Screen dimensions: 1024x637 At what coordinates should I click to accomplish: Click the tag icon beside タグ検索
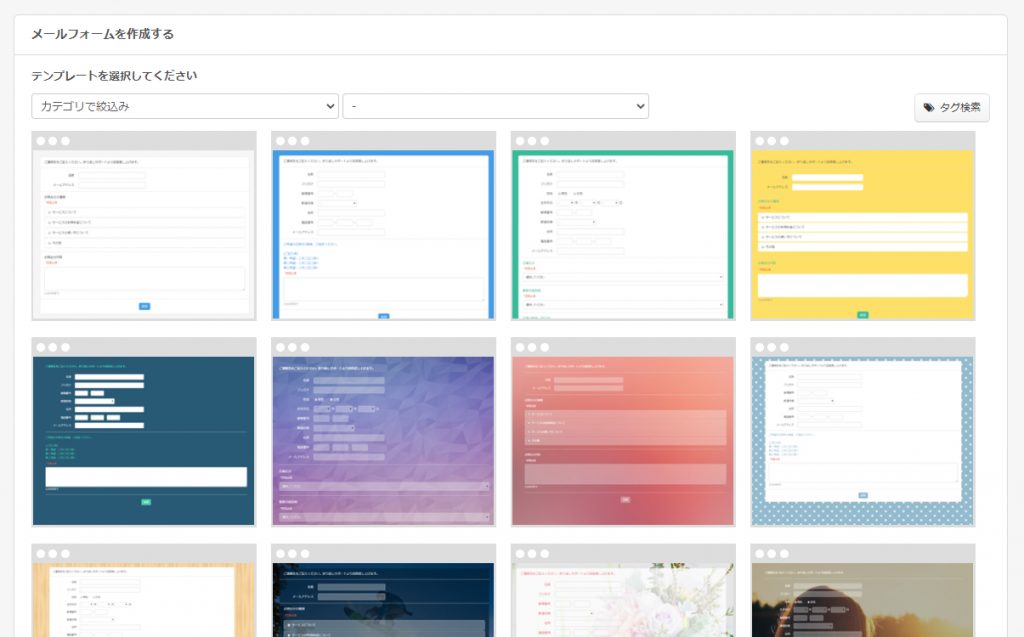click(929, 108)
